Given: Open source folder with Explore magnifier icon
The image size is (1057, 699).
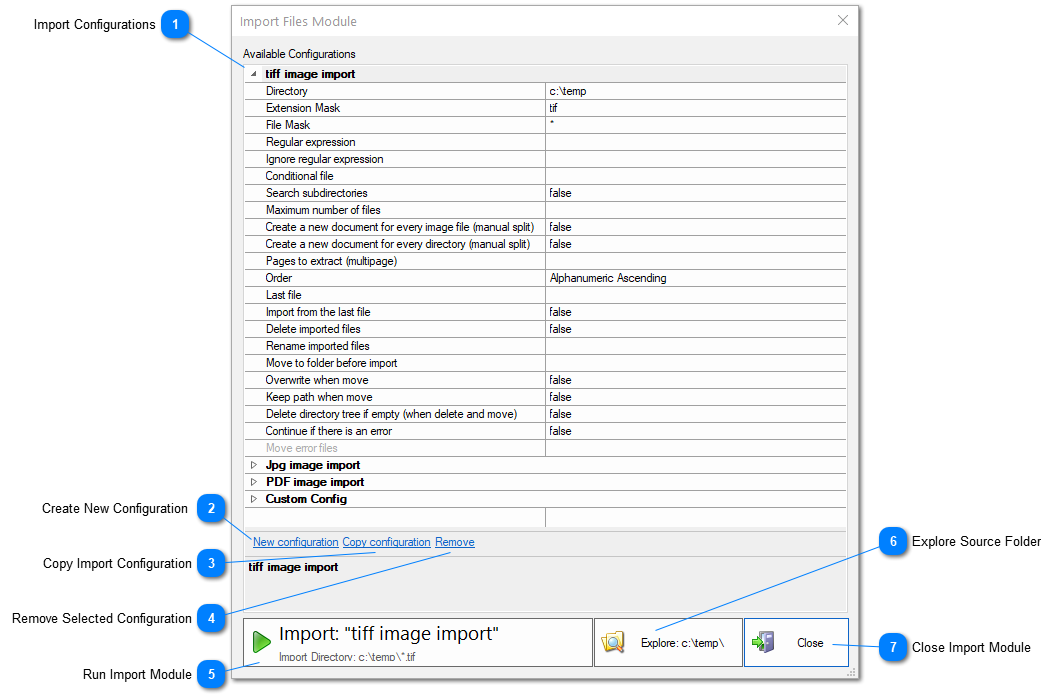Looking at the screenshot, I should pyautogui.click(x=614, y=642).
